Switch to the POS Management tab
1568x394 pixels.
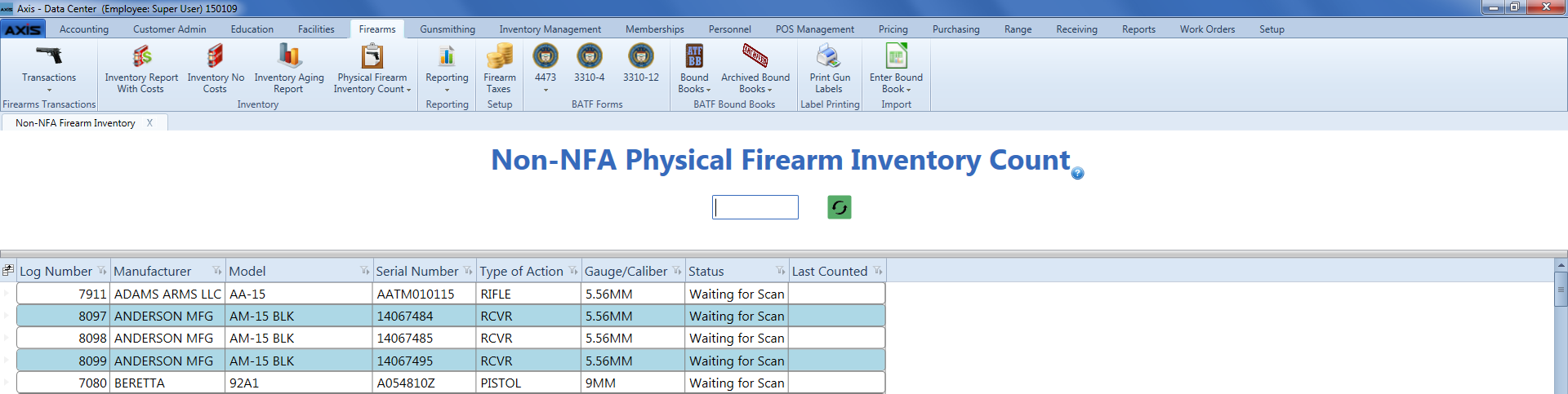point(815,29)
